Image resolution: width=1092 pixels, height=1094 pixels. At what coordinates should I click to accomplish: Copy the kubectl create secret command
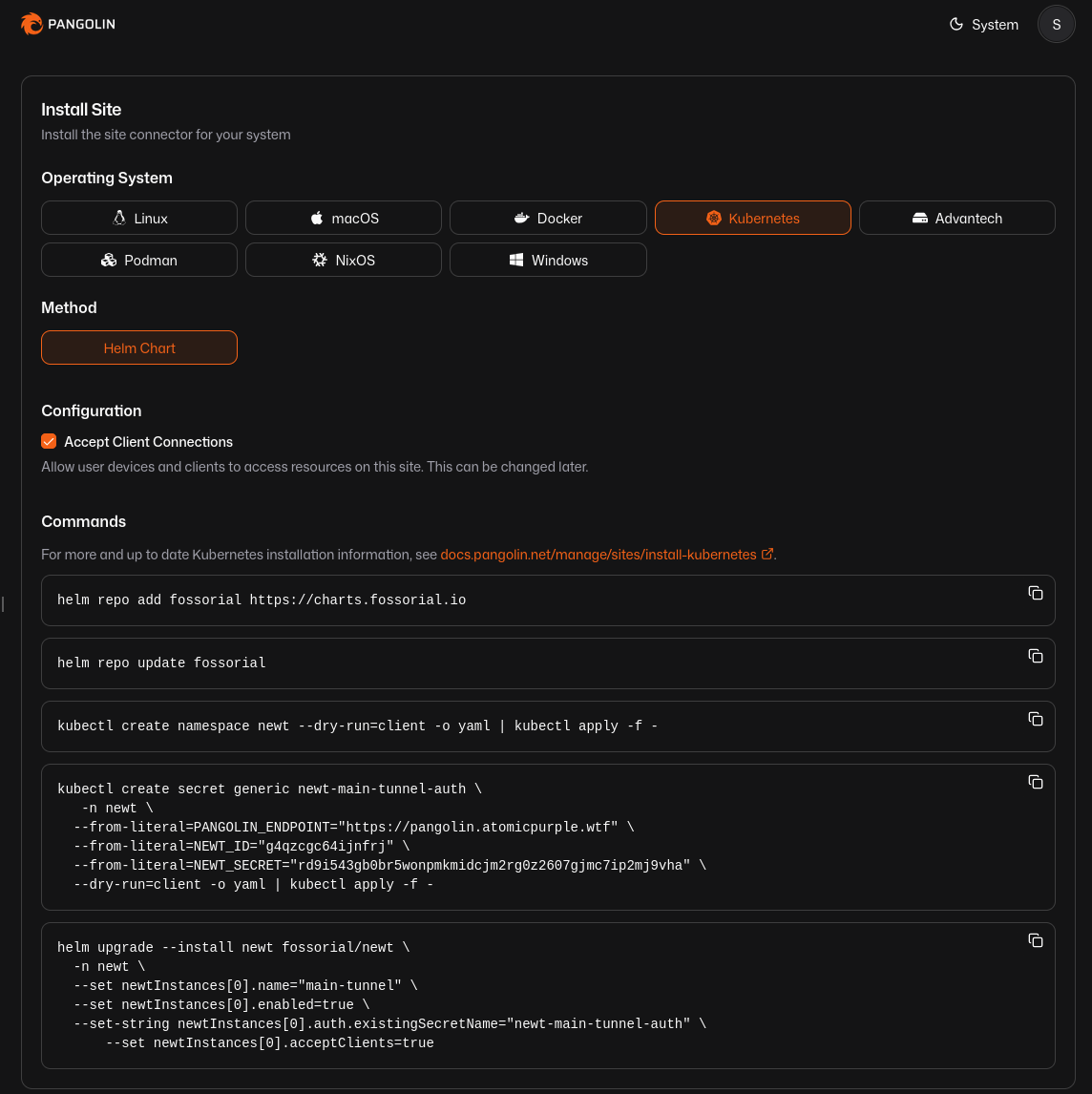pos(1036,782)
